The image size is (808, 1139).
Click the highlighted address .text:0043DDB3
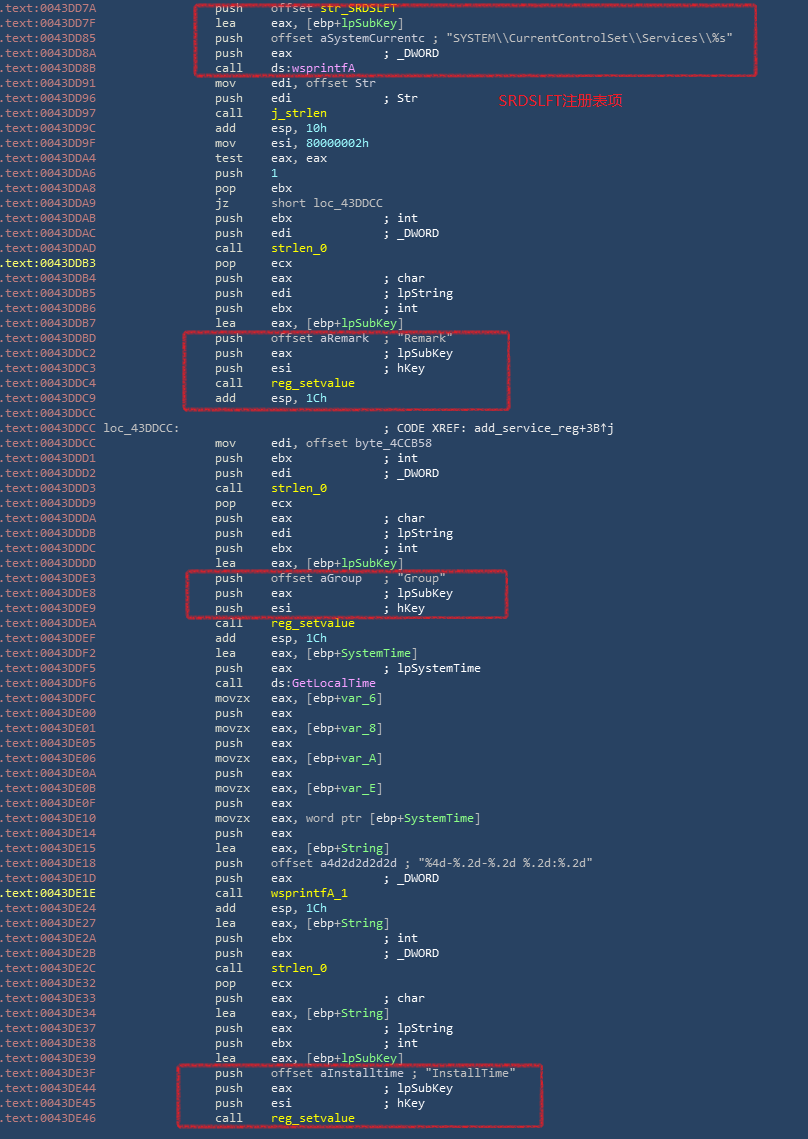[49, 263]
